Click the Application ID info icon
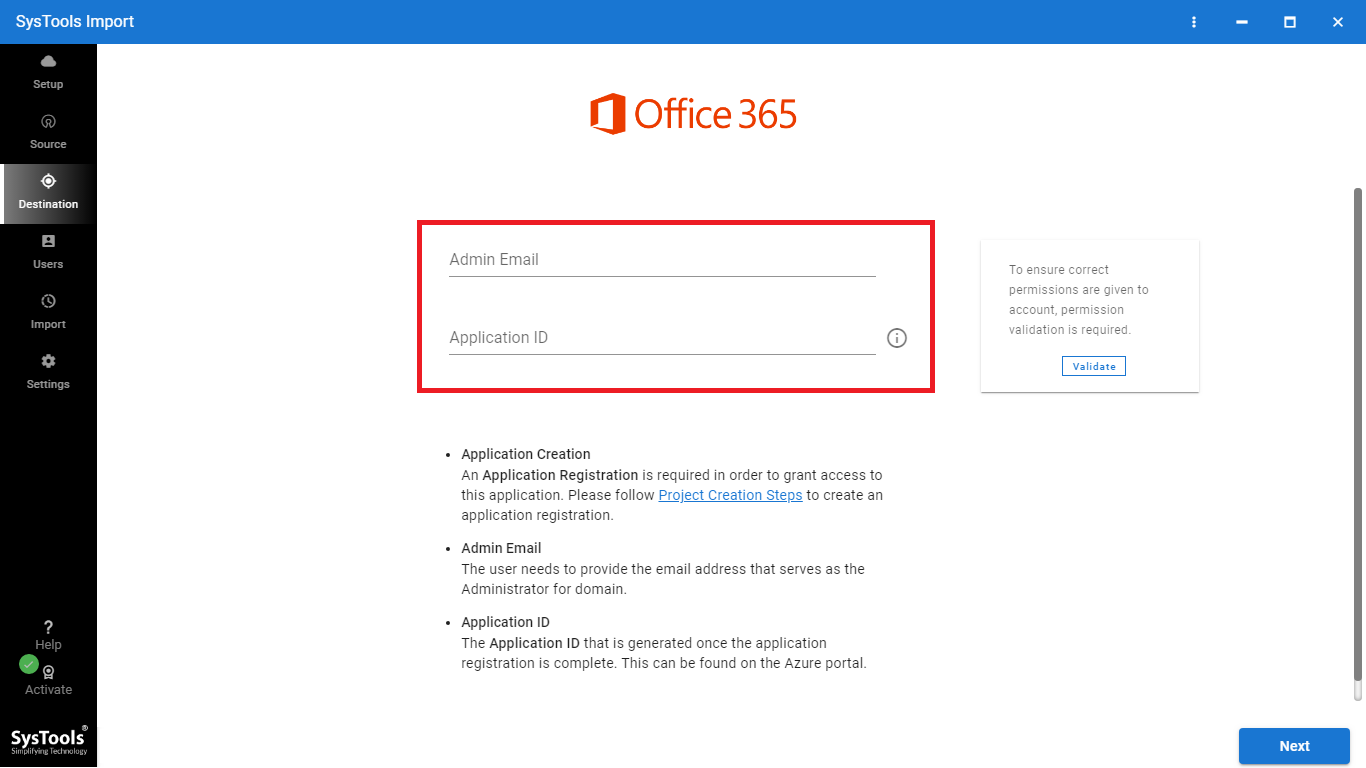Image resolution: width=1366 pixels, height=768 pixels. coord(897,338)
